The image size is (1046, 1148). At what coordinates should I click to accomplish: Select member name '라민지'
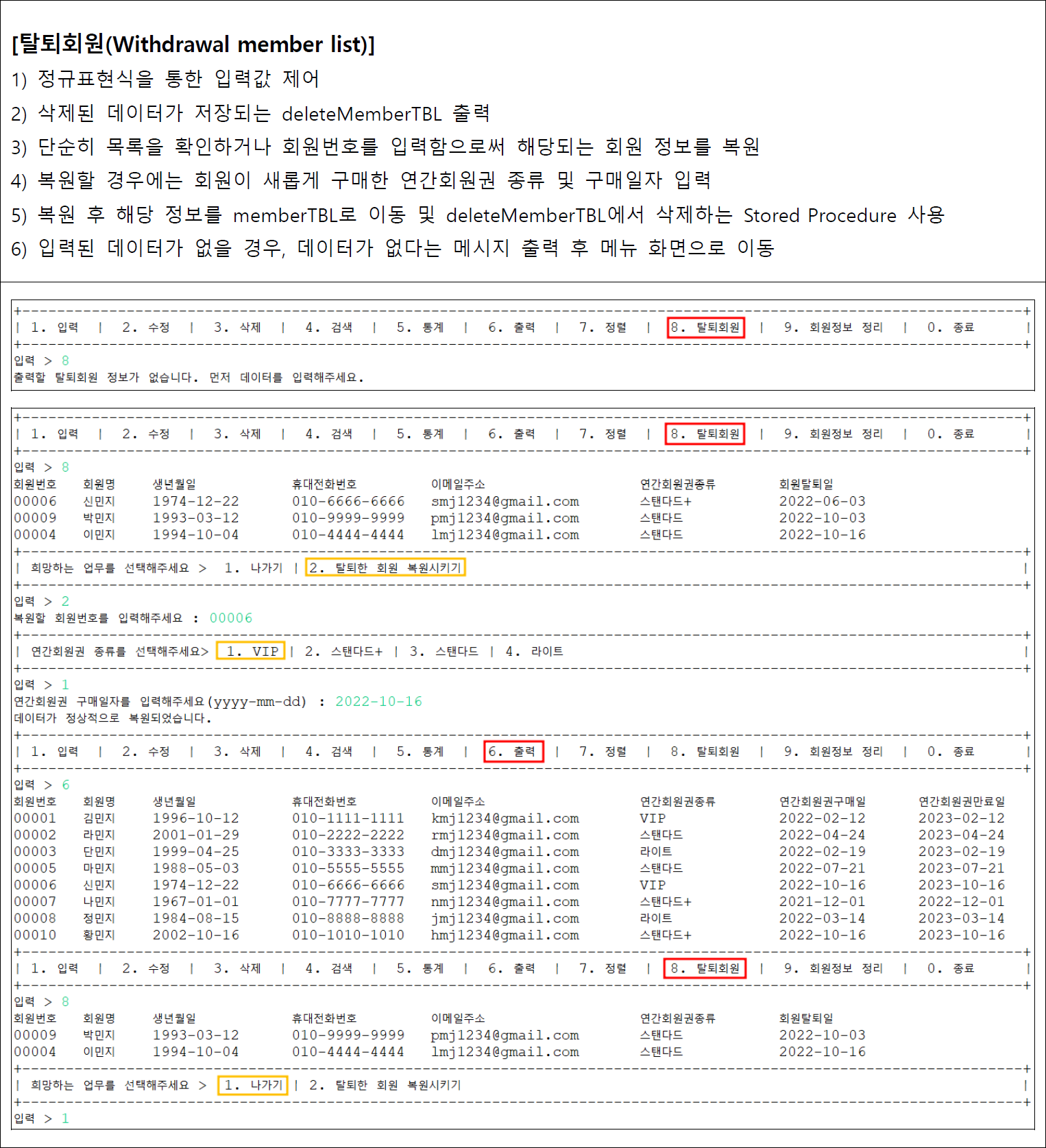99,835
